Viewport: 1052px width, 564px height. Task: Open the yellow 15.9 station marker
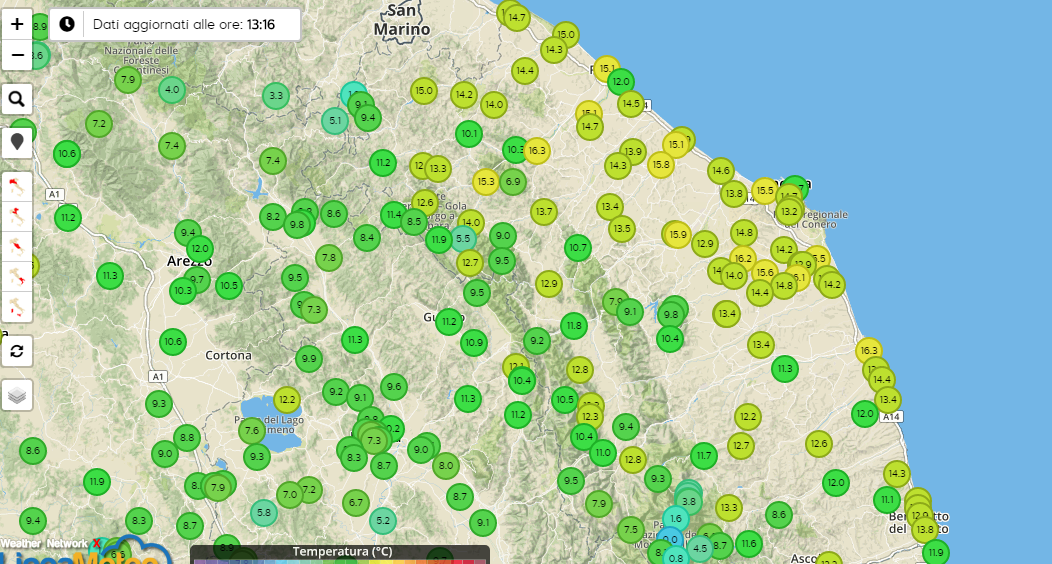click(x=678, y=236)
